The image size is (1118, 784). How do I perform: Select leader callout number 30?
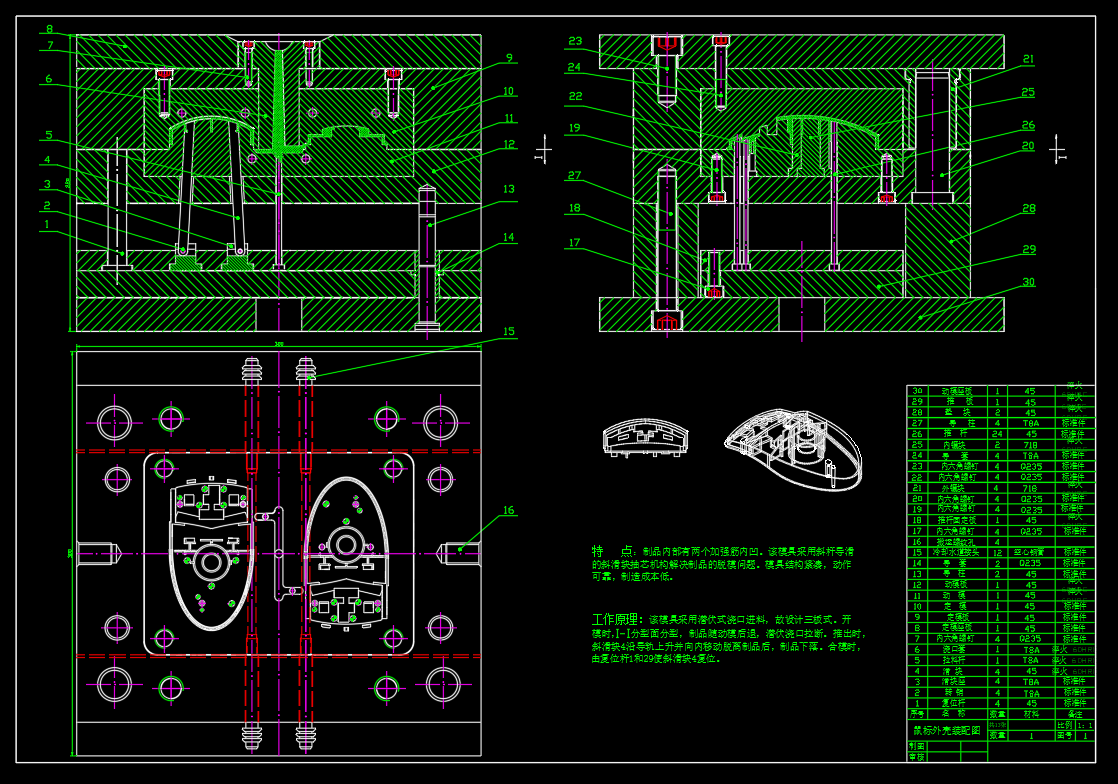[1028, 282]
